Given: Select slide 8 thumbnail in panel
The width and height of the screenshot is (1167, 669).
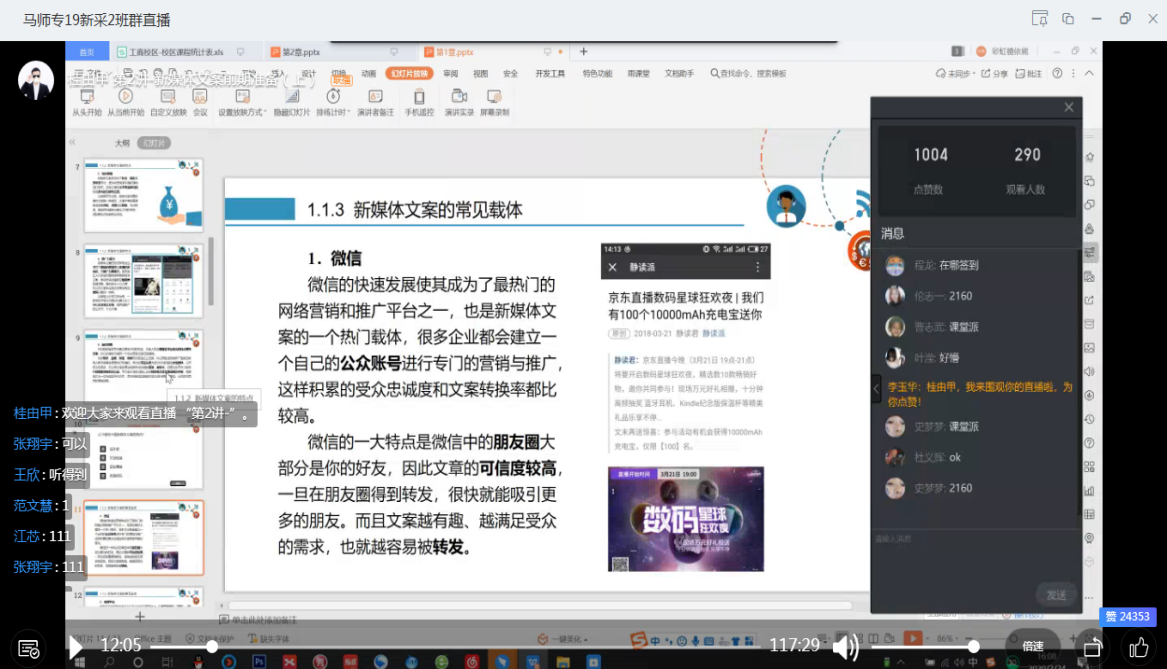Looking at the screenshot, I should 143,281.
